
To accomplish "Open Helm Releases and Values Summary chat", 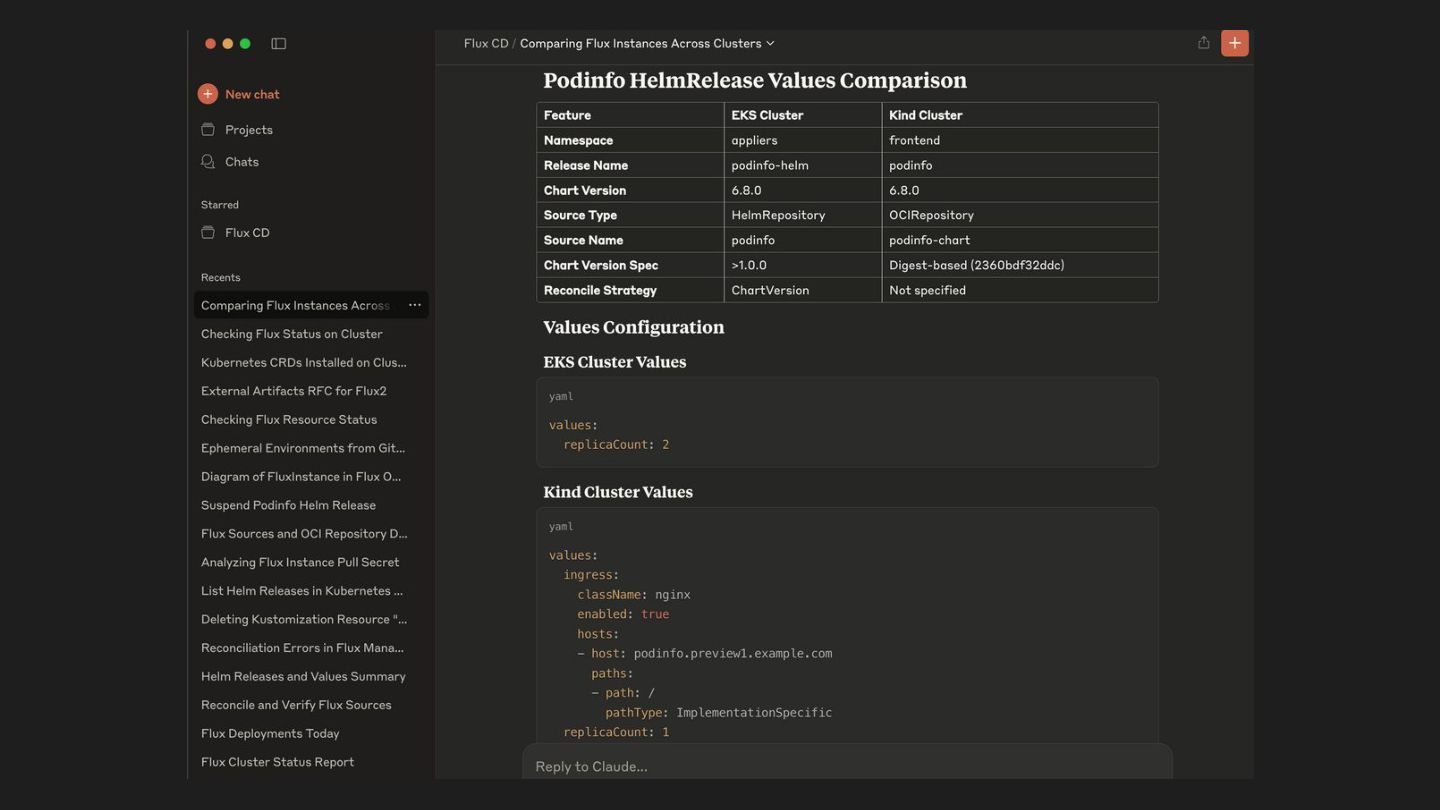I will coord(303,676).
